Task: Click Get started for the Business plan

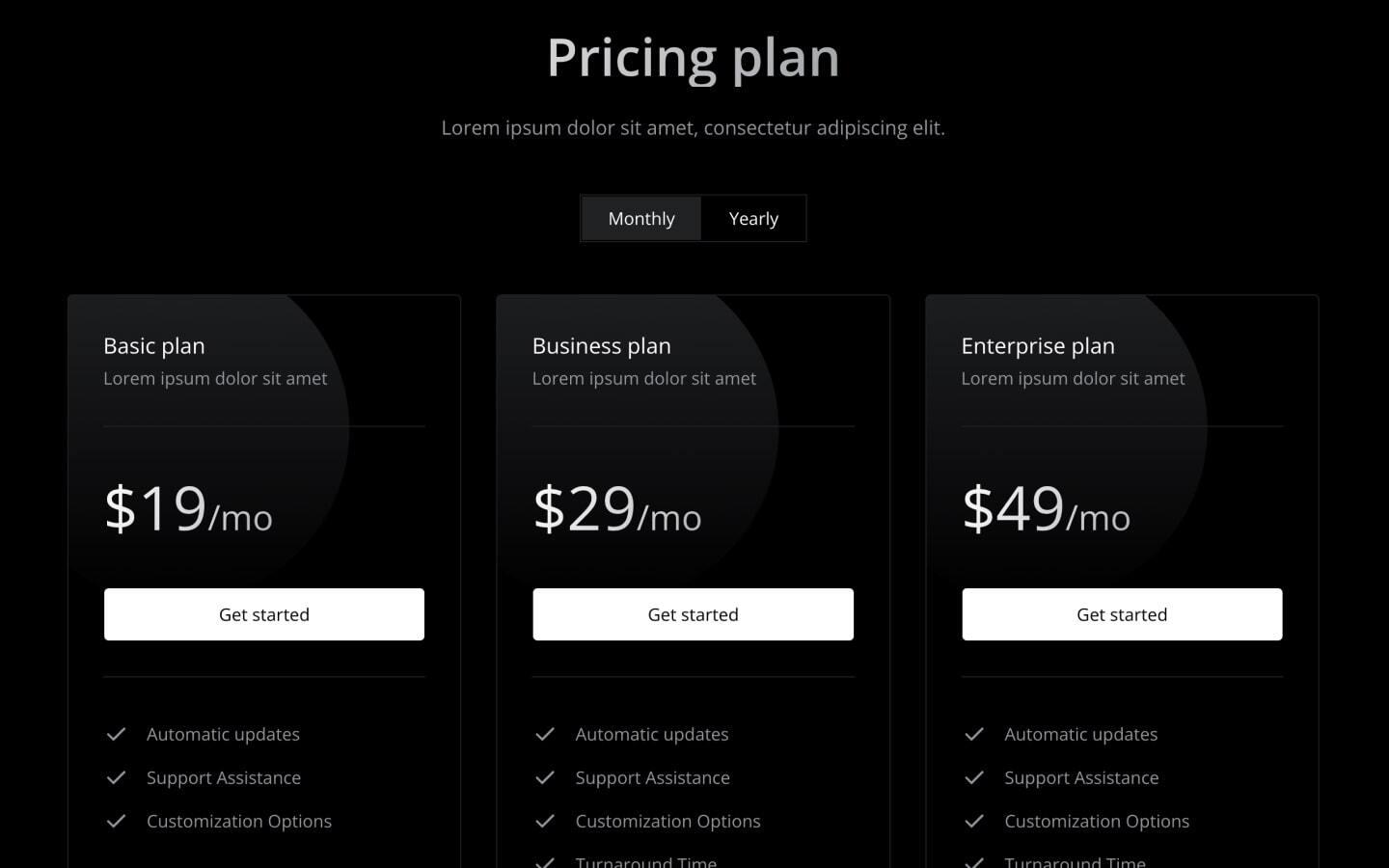Action: point(693,614)
